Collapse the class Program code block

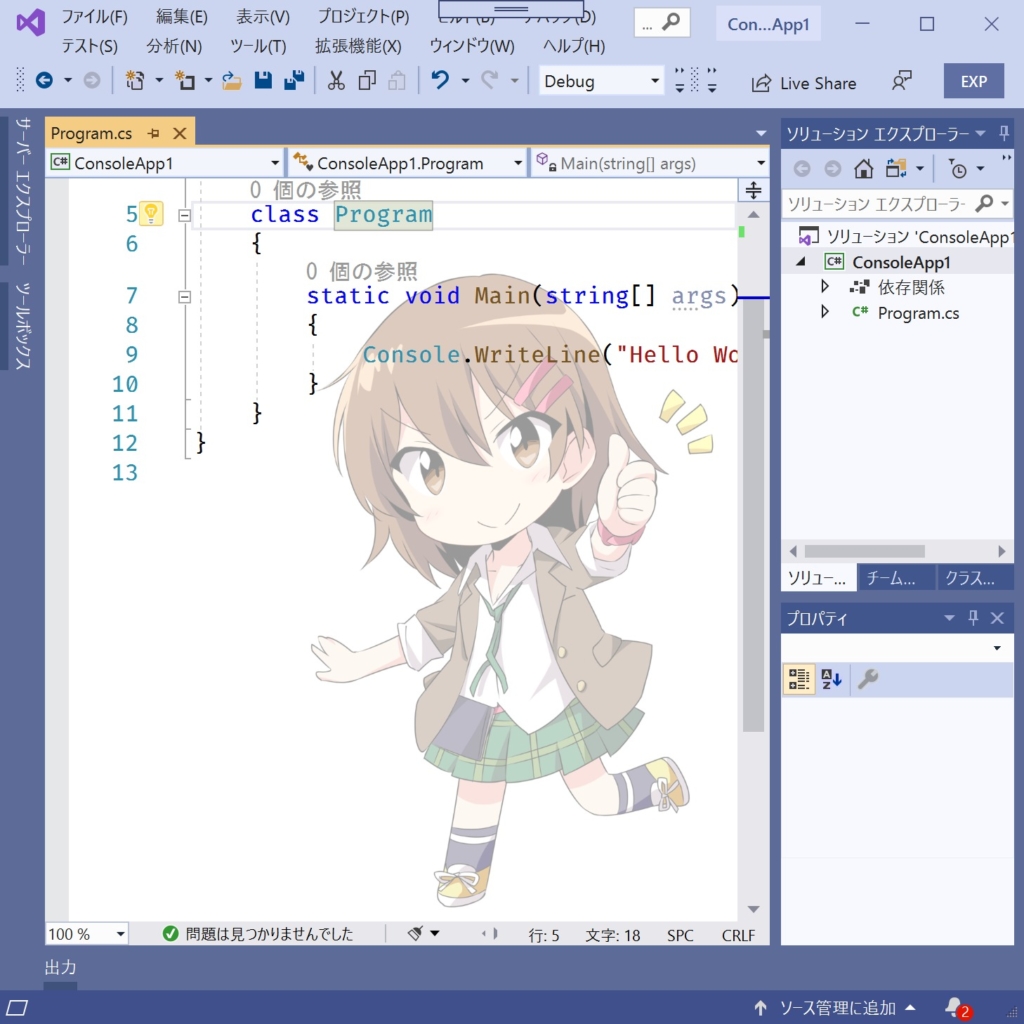[x=184, y=214]
